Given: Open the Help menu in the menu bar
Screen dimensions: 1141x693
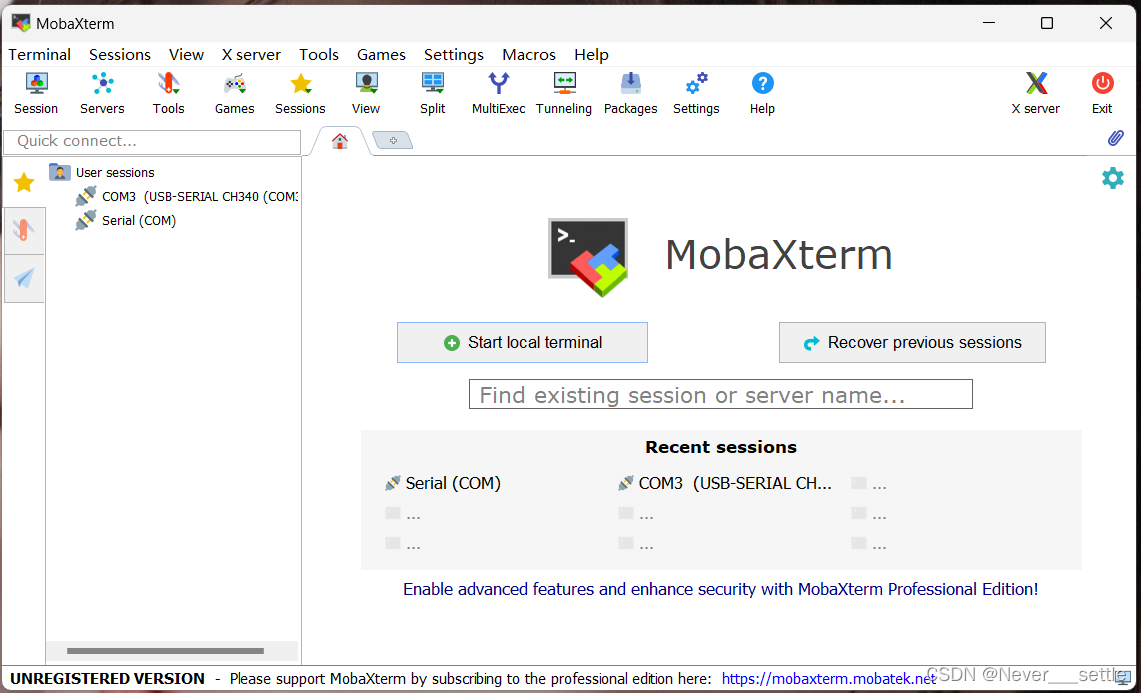Looking at the screenshot, I should 591,55.
